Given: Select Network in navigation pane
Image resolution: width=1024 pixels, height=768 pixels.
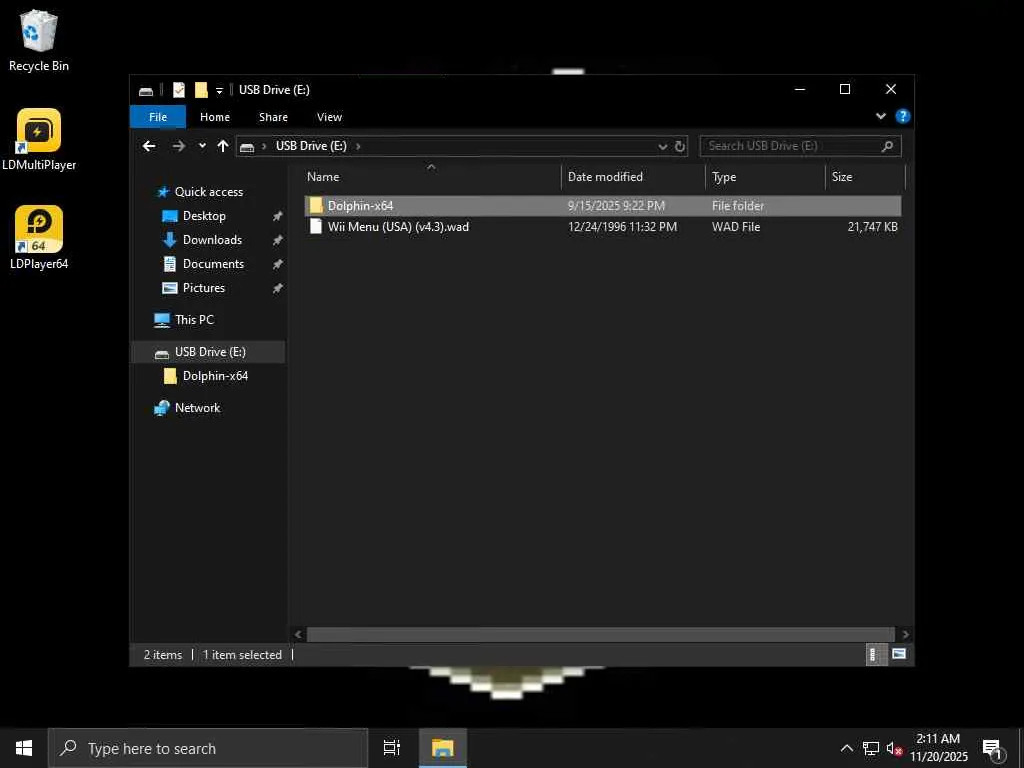Looking at the screenshot, I should click(x=197, y=408).
